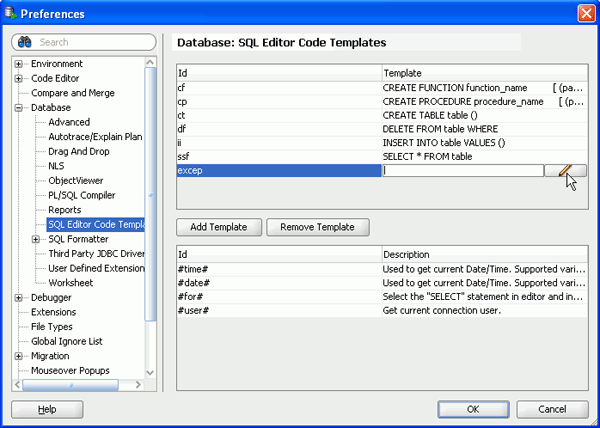
Task: Expand the SQL Formatter tree node
Action: coord(36,239)
